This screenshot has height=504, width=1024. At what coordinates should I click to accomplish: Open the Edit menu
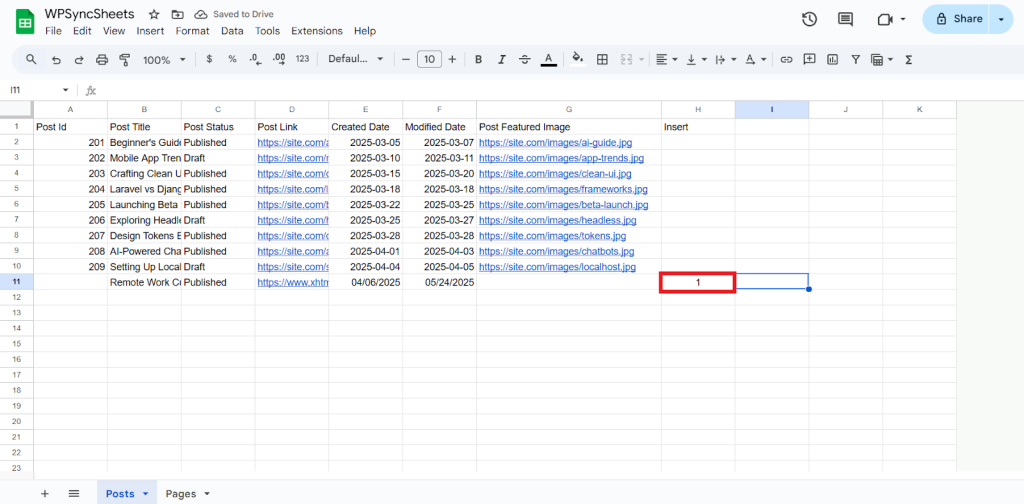(82, 31)
